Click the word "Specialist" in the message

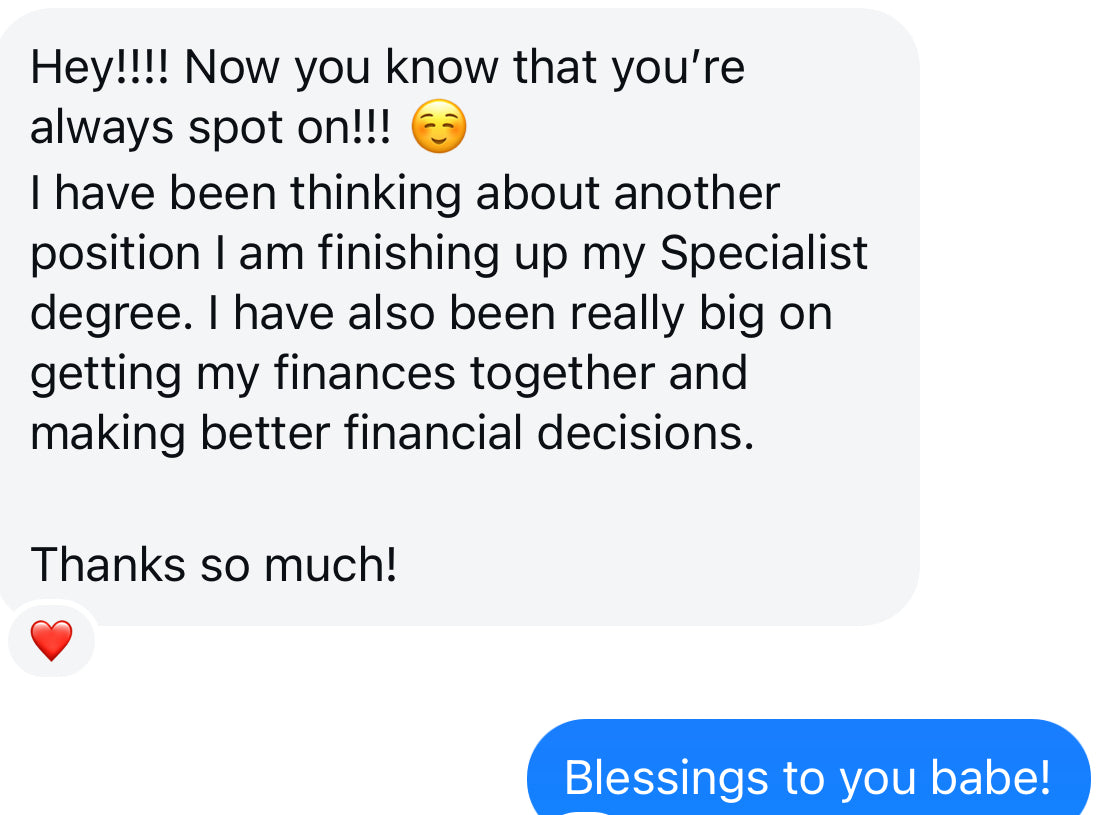tap(763, 252)
